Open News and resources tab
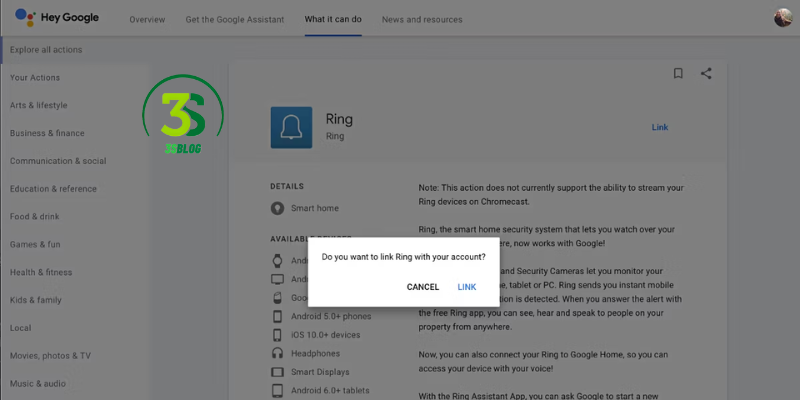Screen dimensions: 800x400 tap(422, 20)
